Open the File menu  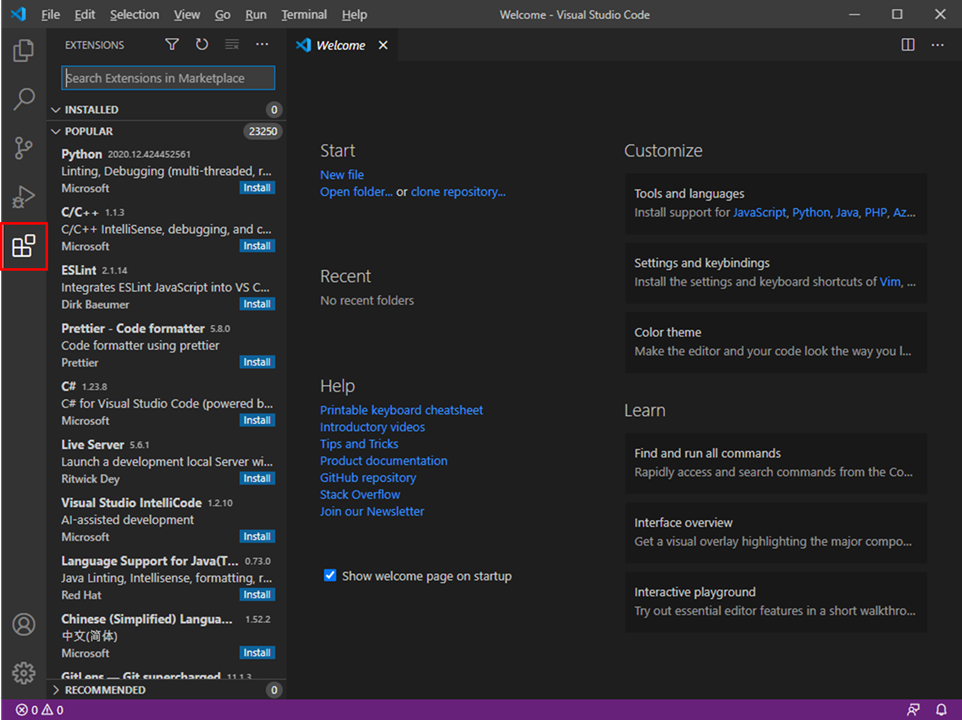(x=50, y=14)
